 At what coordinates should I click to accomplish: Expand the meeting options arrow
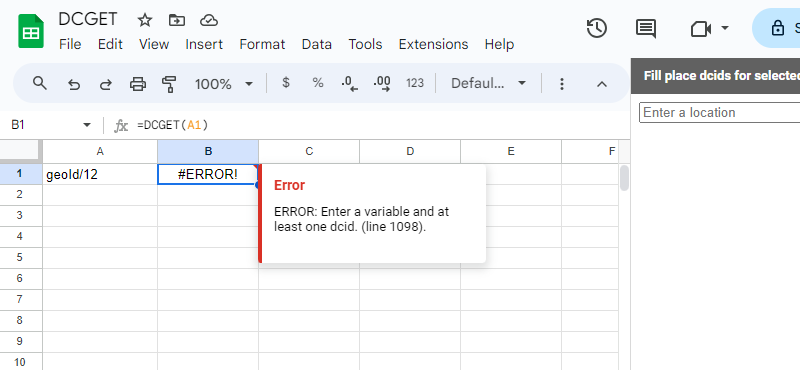click(724, 28)
